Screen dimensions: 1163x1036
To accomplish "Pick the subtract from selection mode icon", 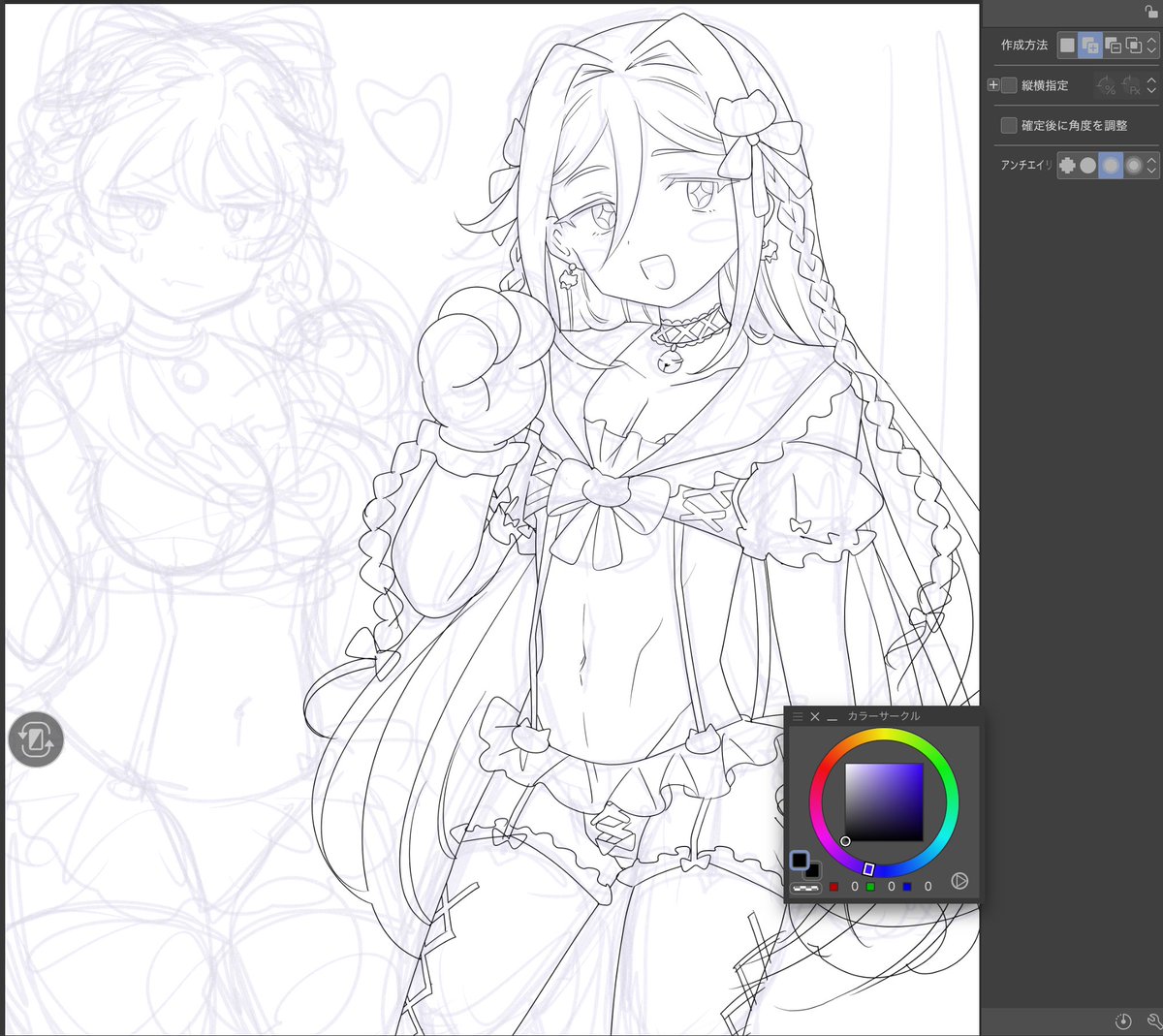I will (1112, 45).
